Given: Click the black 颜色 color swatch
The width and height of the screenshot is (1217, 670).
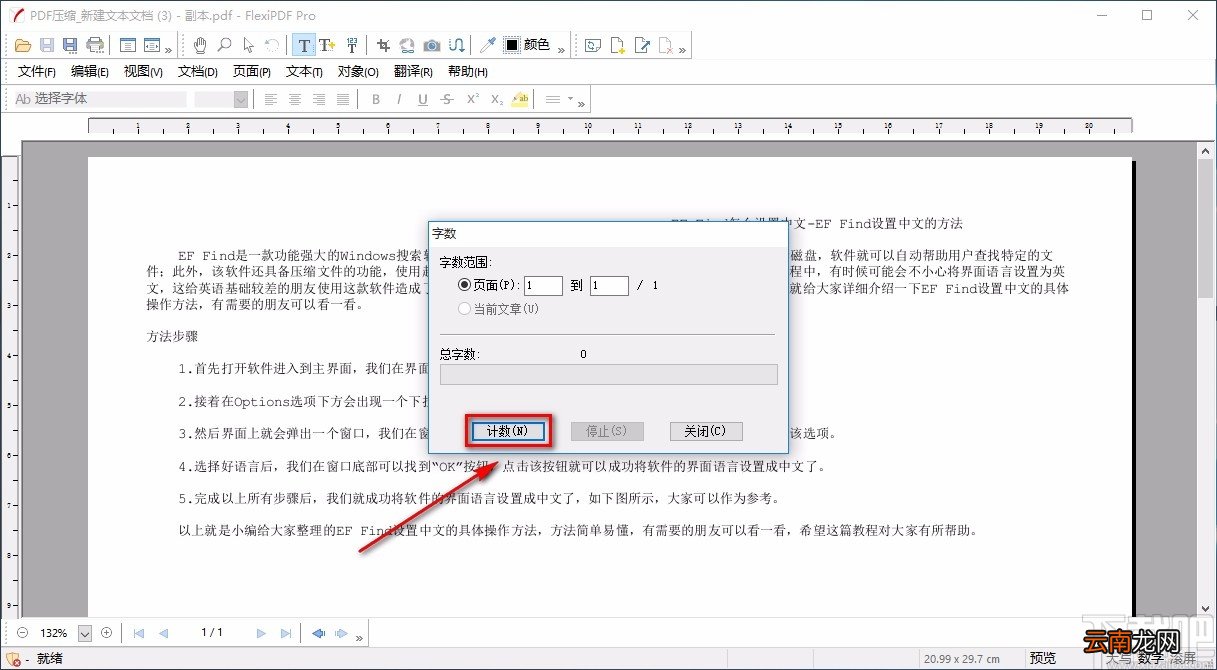Looking at the screenshot, I should (512, 45).
